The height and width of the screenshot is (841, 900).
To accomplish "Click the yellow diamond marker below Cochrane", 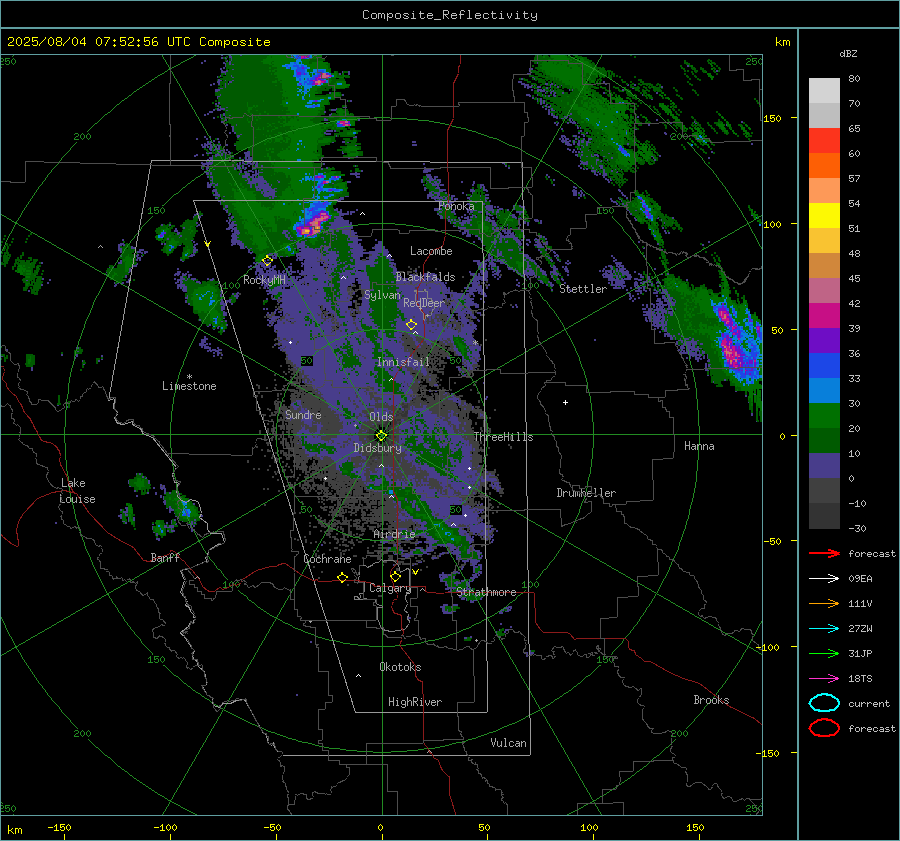I will tap(343, 577).
